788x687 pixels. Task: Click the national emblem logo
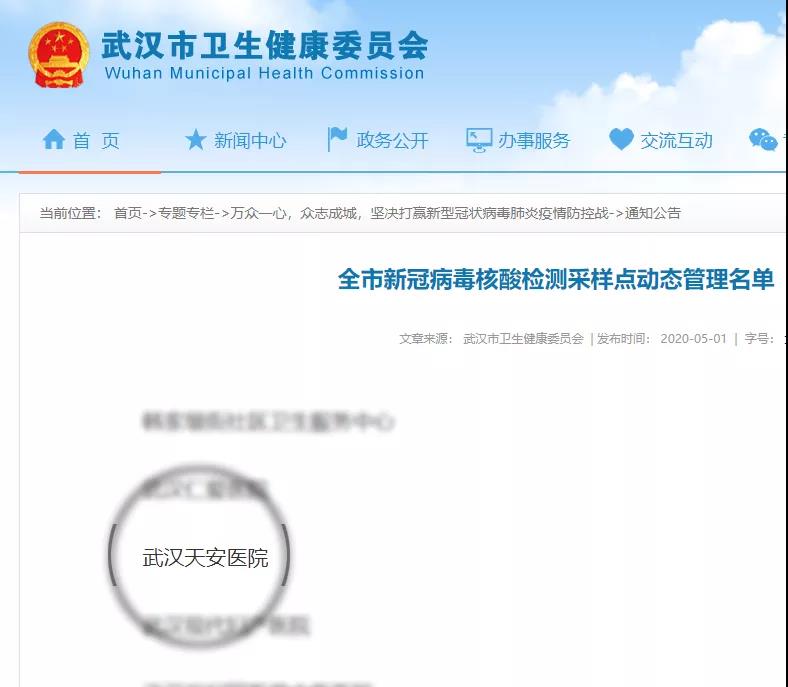pos(59,55)
